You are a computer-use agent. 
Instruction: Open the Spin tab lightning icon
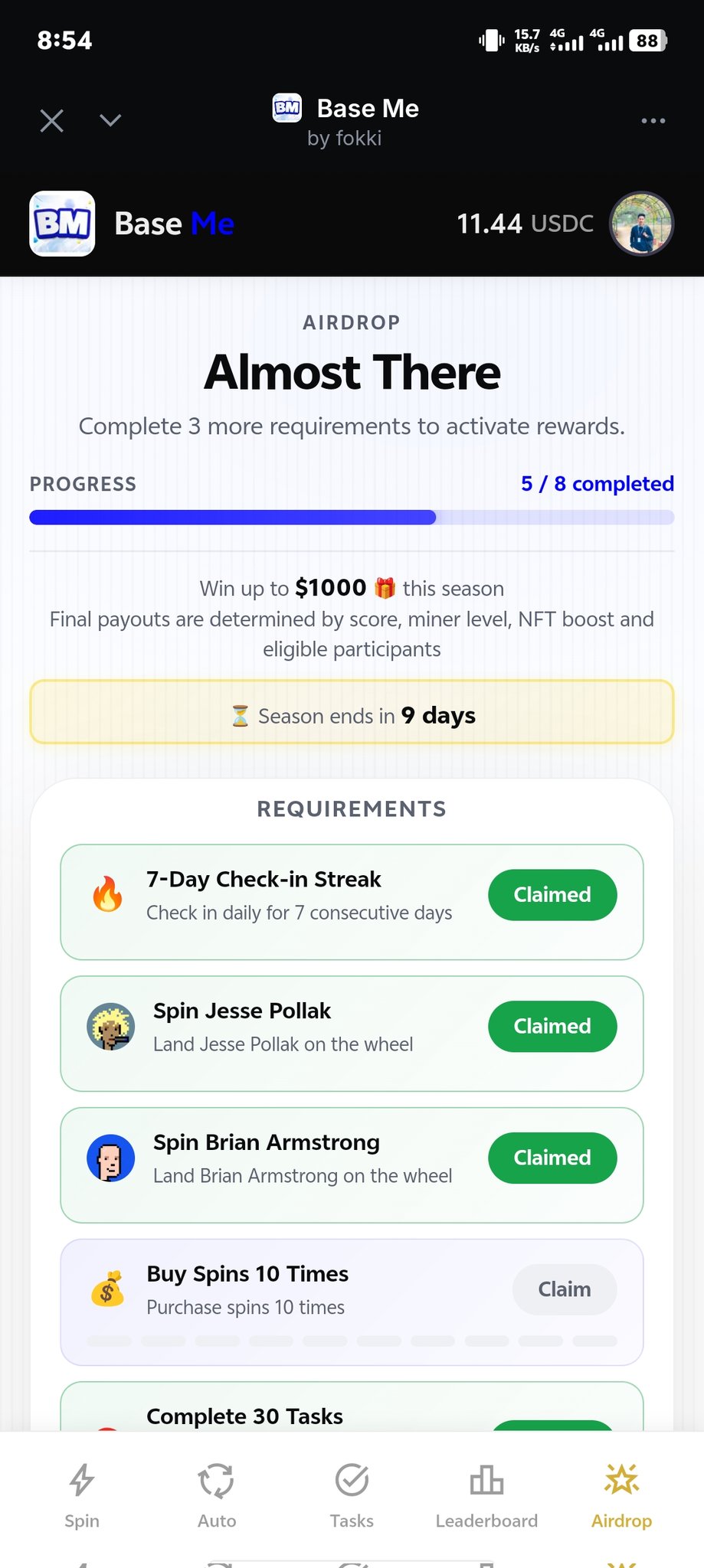pos(82,1479)
